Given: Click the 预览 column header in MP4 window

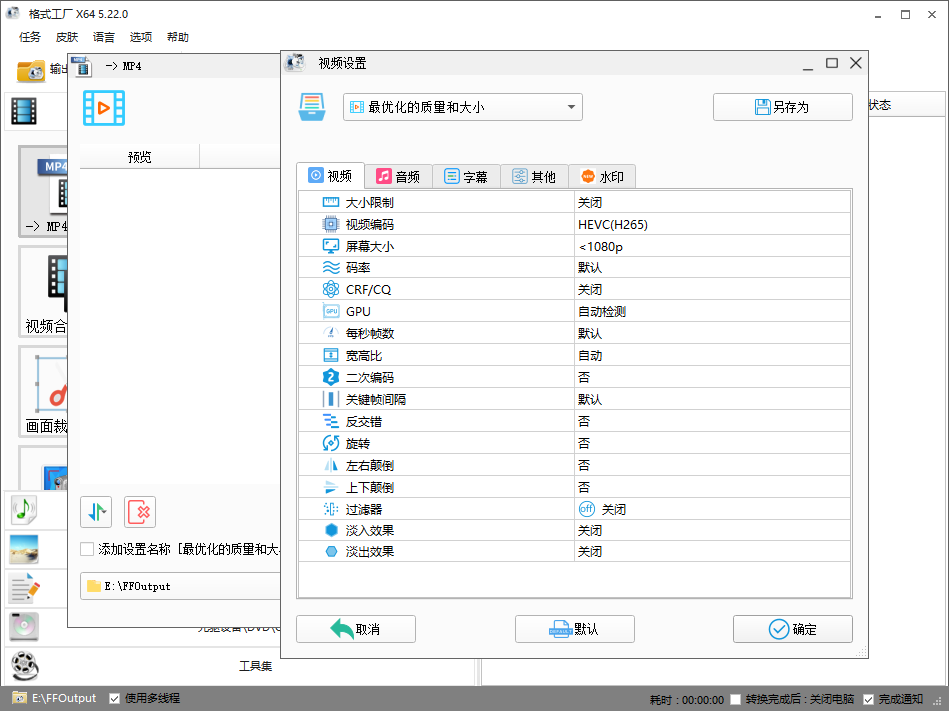Looking at the screenshot, I should 140,157.
